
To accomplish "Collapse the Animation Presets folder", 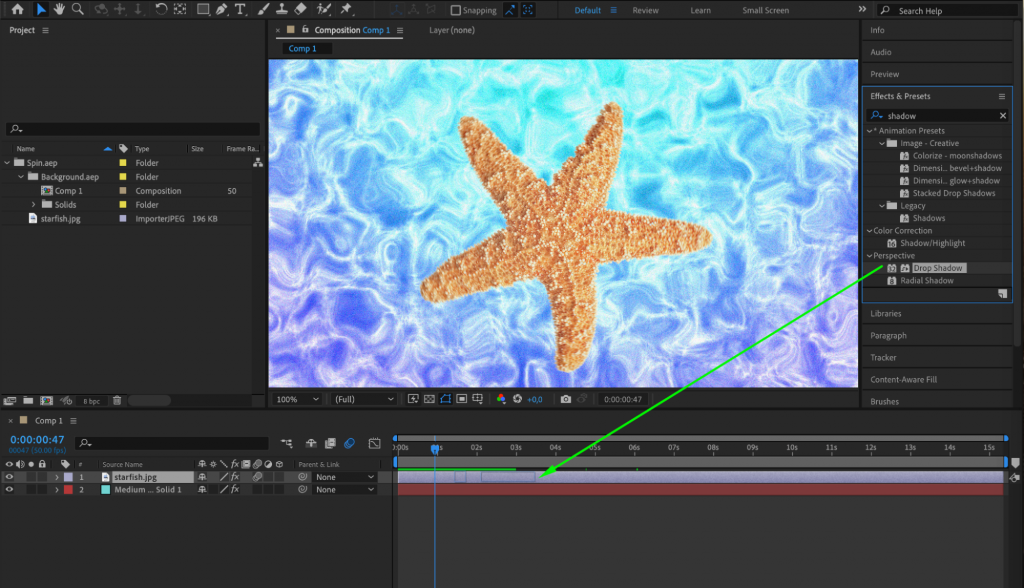I will click(x=869, y=130).
